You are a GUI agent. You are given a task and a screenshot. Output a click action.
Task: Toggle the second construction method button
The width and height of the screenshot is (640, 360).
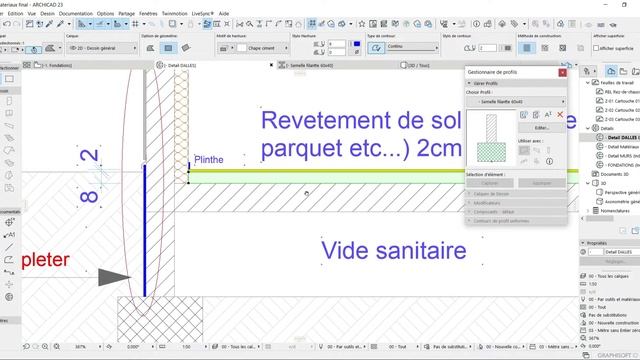pos(544,48)
